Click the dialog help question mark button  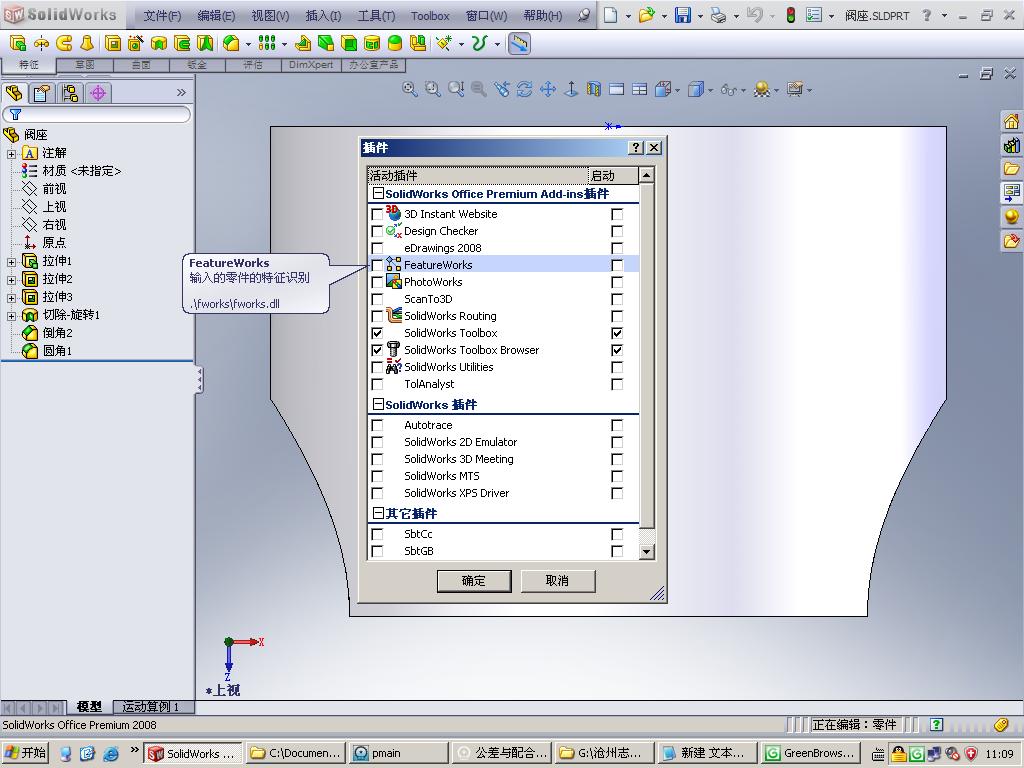(x=636, y=148)
